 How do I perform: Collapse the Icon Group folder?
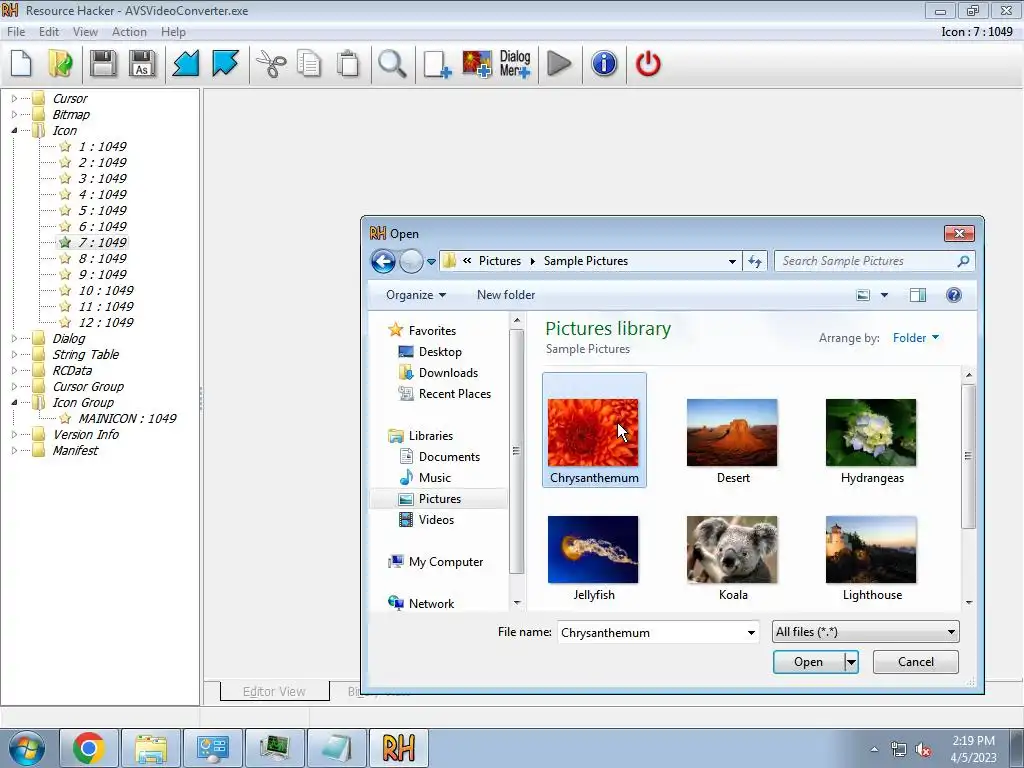tap(14, 402)
